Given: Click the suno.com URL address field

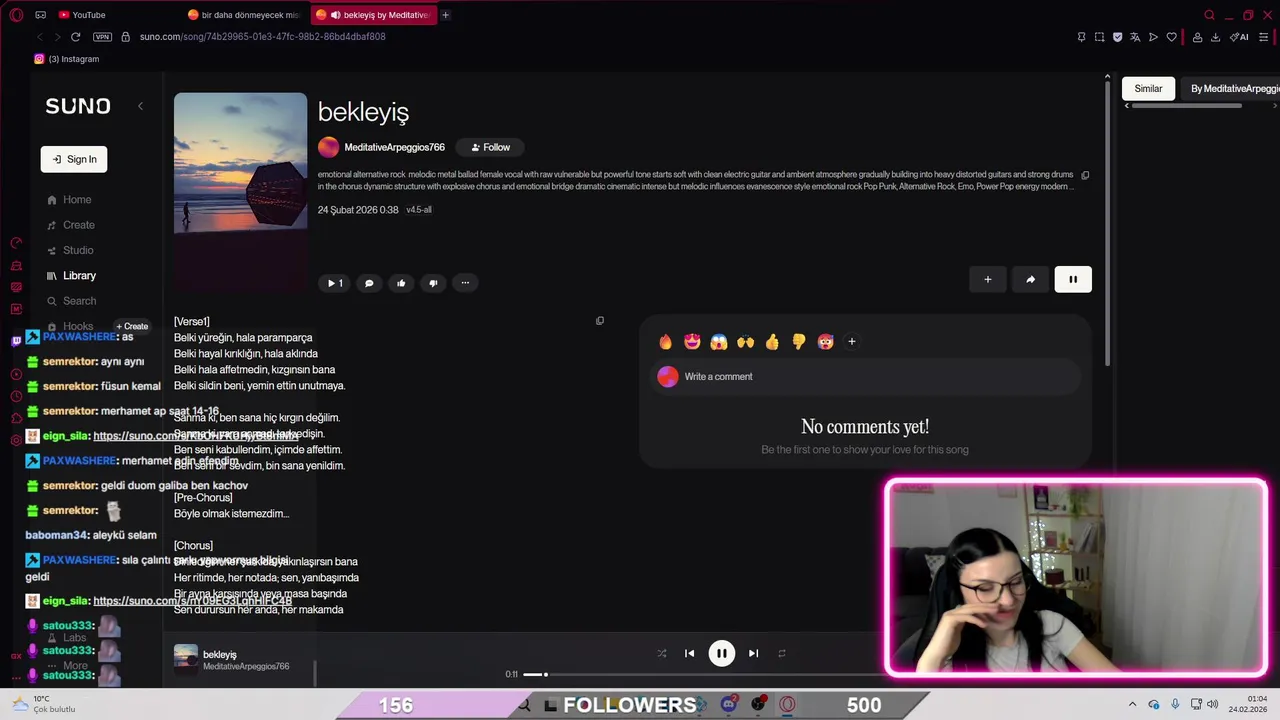Looking at the screenshot, I should (262, 37).
